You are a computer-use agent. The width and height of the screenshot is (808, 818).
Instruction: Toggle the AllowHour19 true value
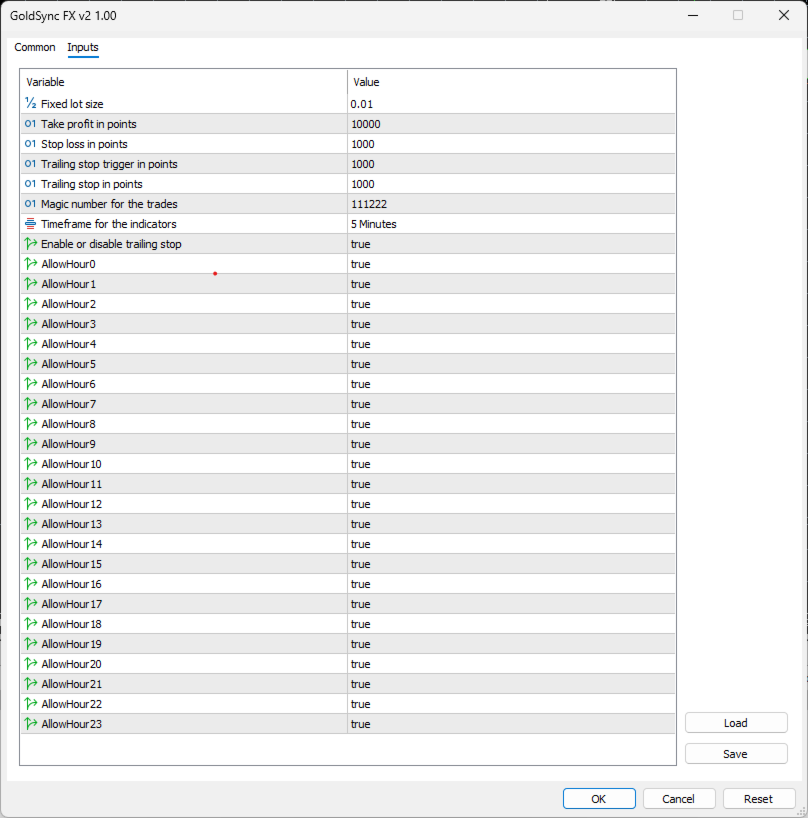pos(360,644)
